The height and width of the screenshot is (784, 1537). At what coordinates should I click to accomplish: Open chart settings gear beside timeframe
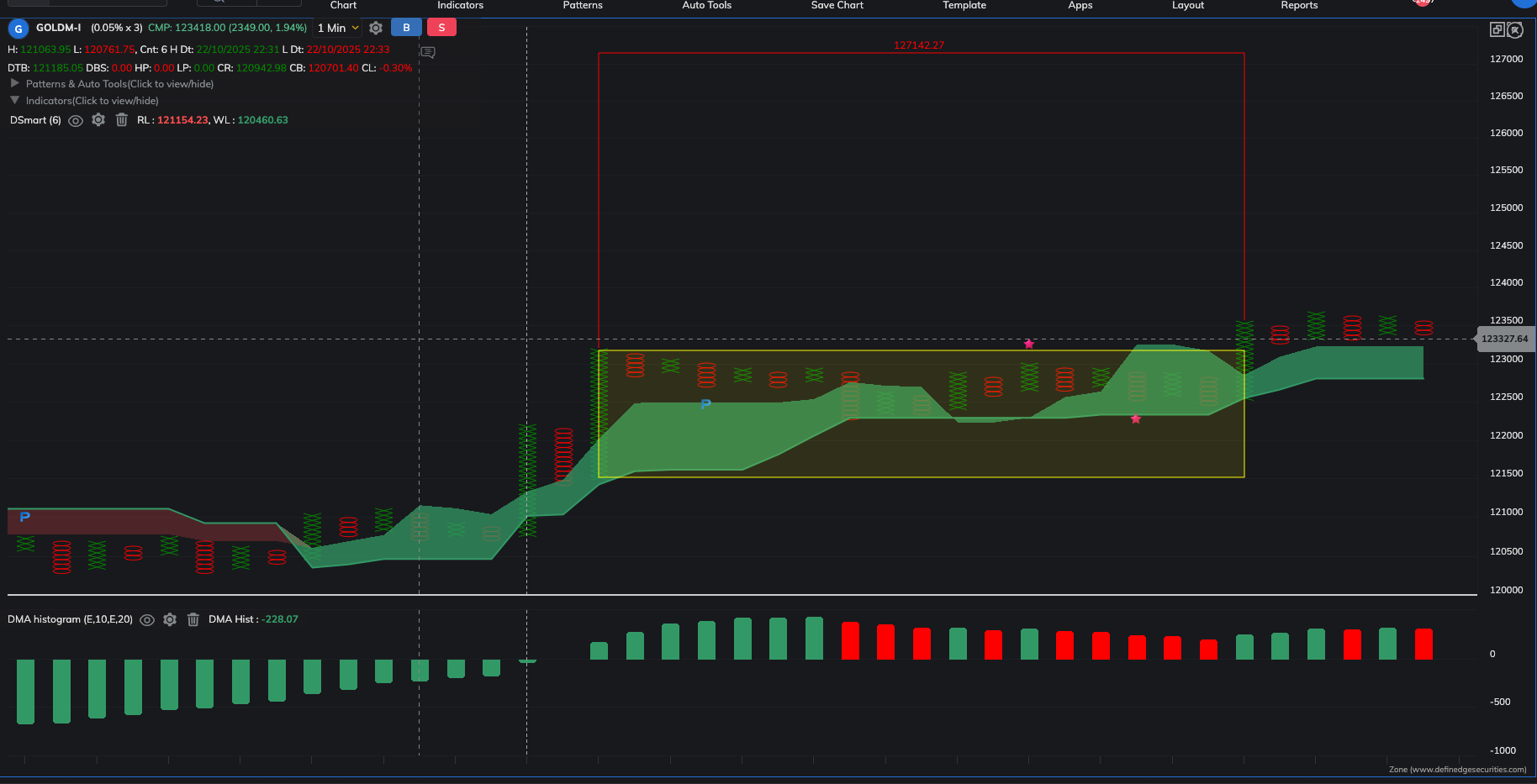(x=376, y=28)
